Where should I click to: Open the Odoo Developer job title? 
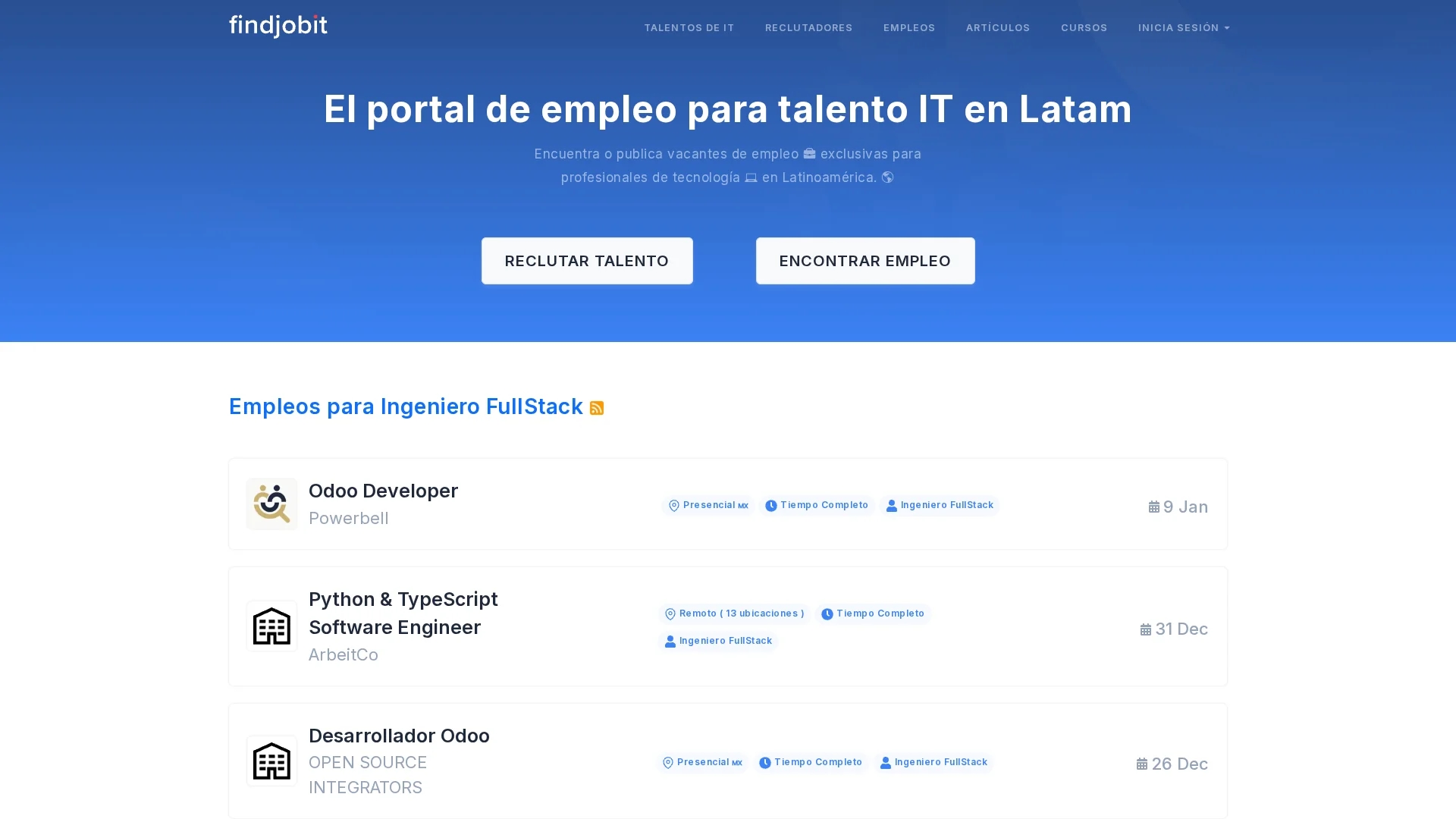click(383, 491)
